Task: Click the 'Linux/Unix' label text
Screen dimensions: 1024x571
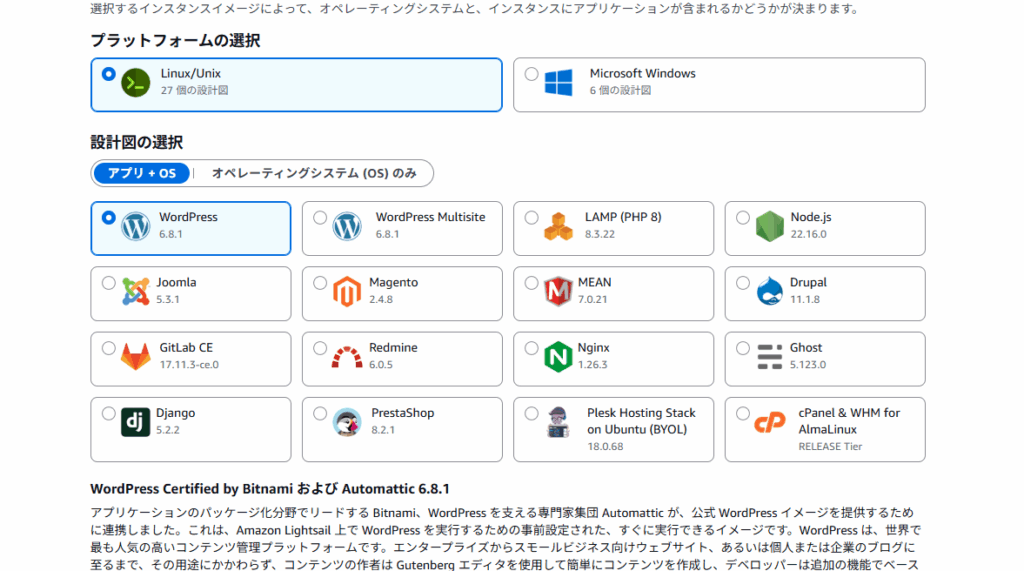Action: [191, 74]
